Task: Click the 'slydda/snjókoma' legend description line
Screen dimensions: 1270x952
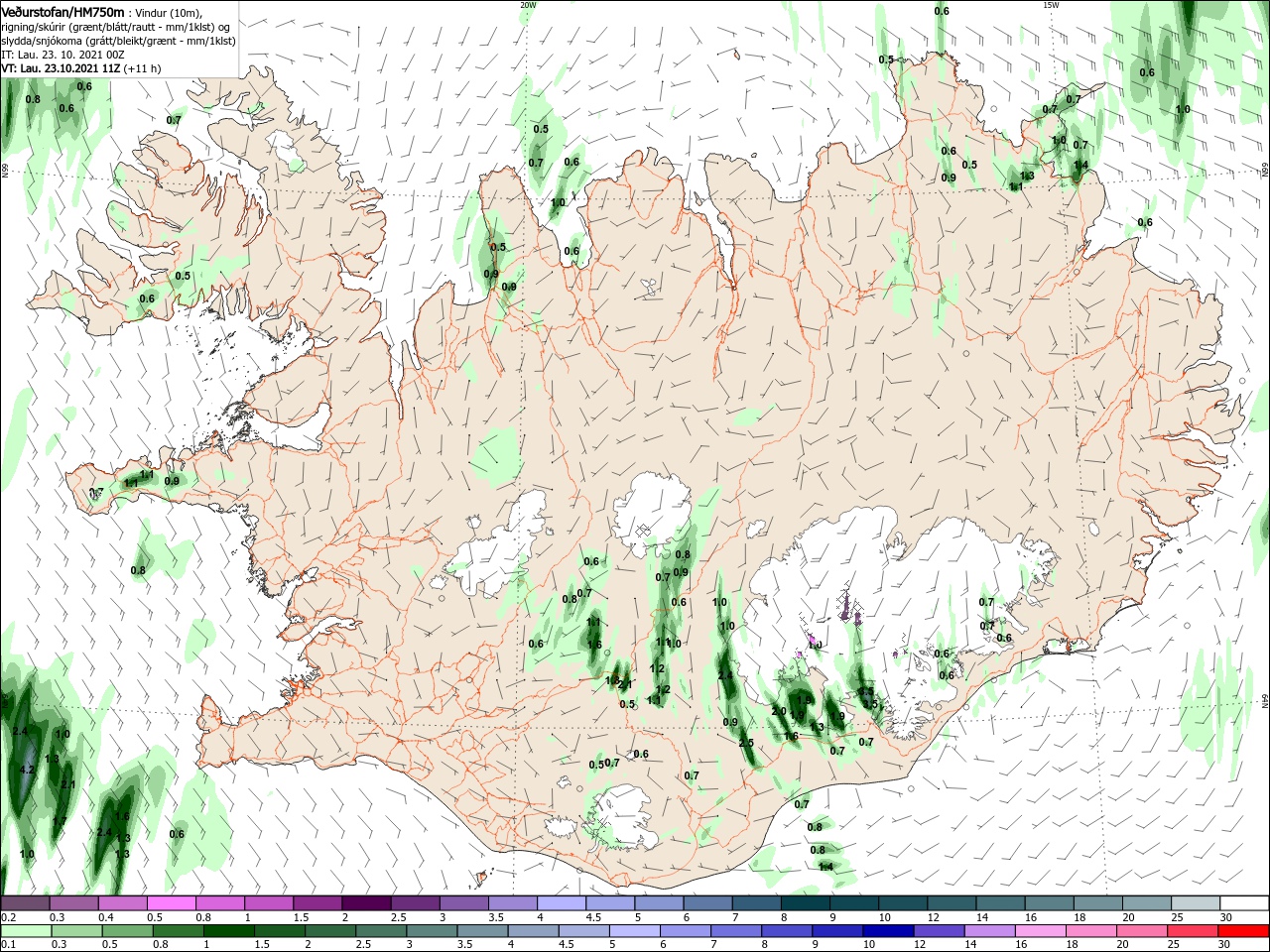Action: coord(118,41)
